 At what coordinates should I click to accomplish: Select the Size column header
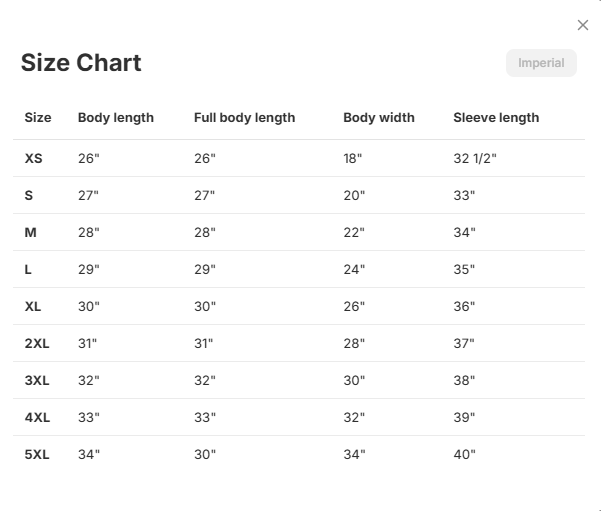click(38, 117)
